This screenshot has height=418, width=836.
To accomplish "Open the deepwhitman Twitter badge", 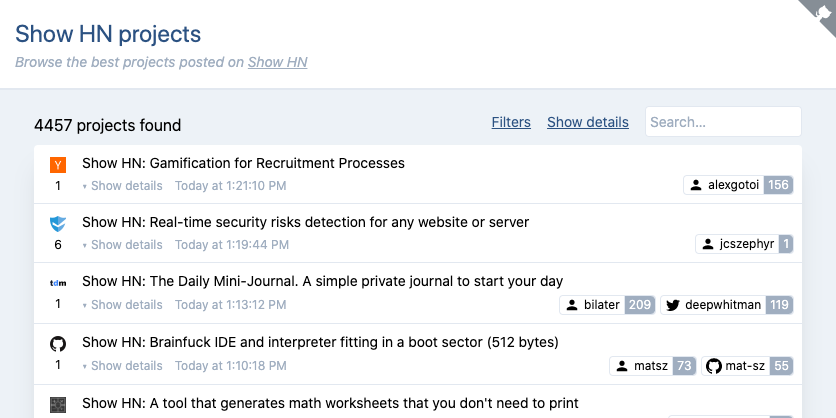I will coord(727,305).
